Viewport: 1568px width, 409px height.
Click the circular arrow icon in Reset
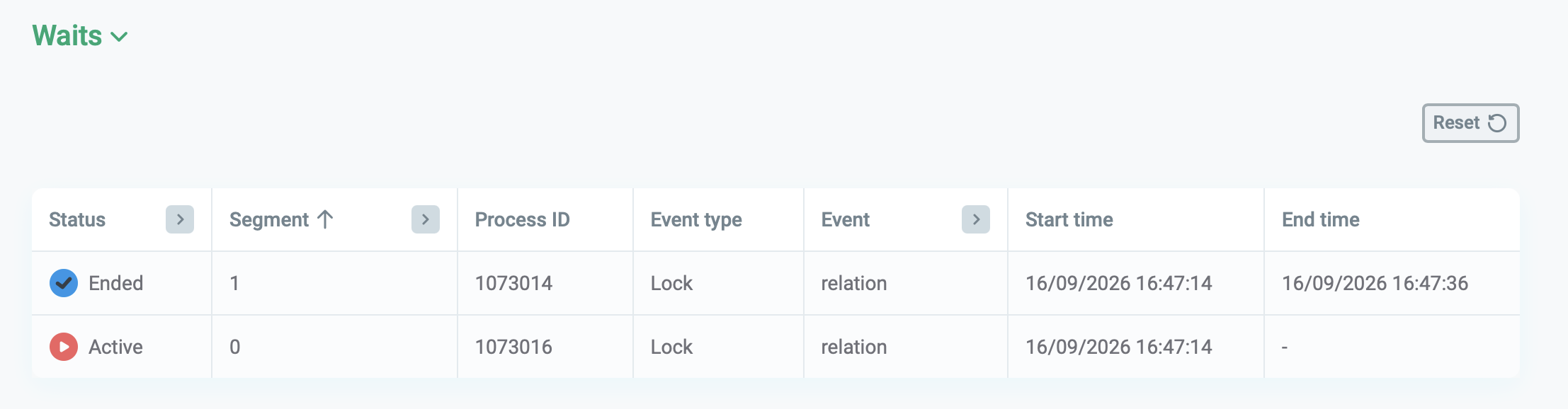(1497, 123)
